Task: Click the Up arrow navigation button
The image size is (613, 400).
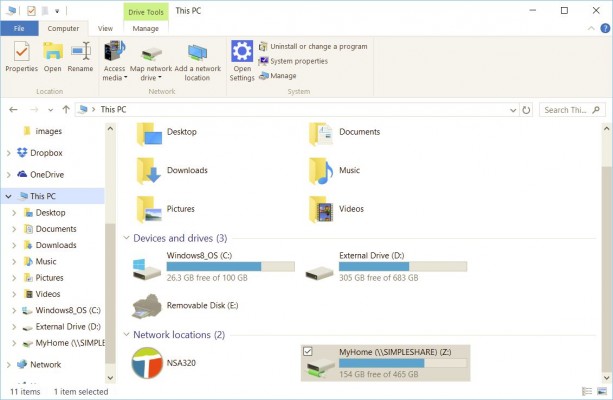Action: coord(66,110)
